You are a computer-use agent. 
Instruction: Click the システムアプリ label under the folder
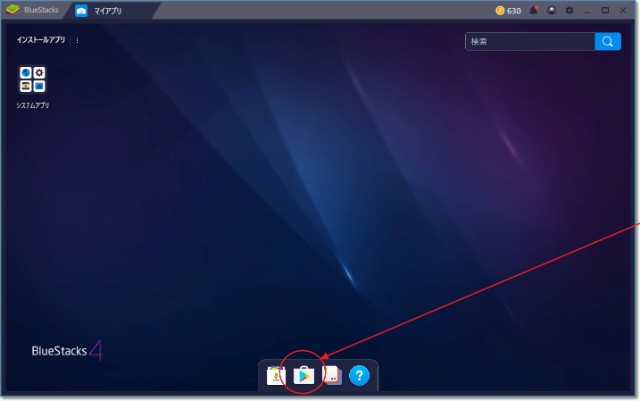[33, 105]
